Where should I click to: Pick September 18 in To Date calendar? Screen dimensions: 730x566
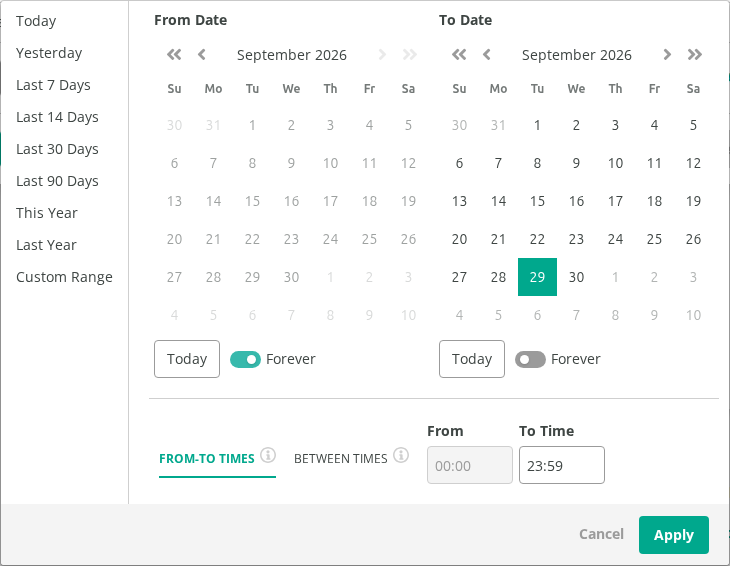click(654, 201)
